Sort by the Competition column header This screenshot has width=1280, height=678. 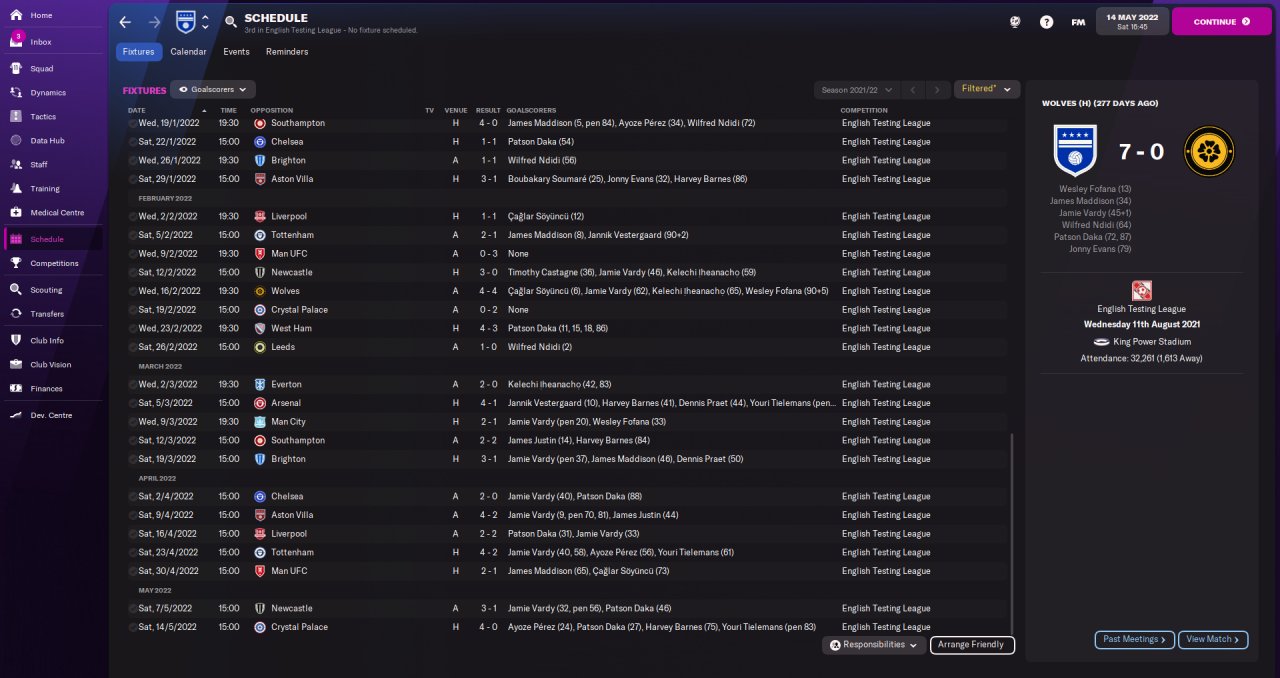click(x=864, y=110)
